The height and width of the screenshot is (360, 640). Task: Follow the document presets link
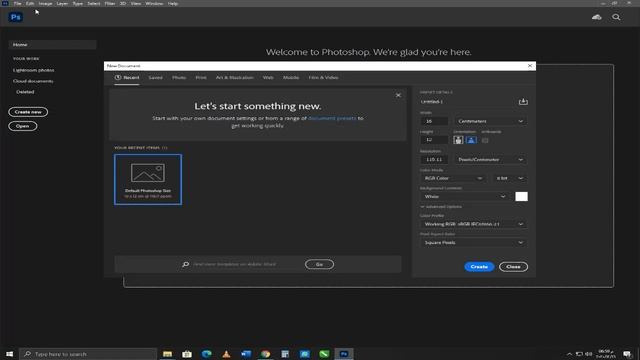[x=332, y=118]
